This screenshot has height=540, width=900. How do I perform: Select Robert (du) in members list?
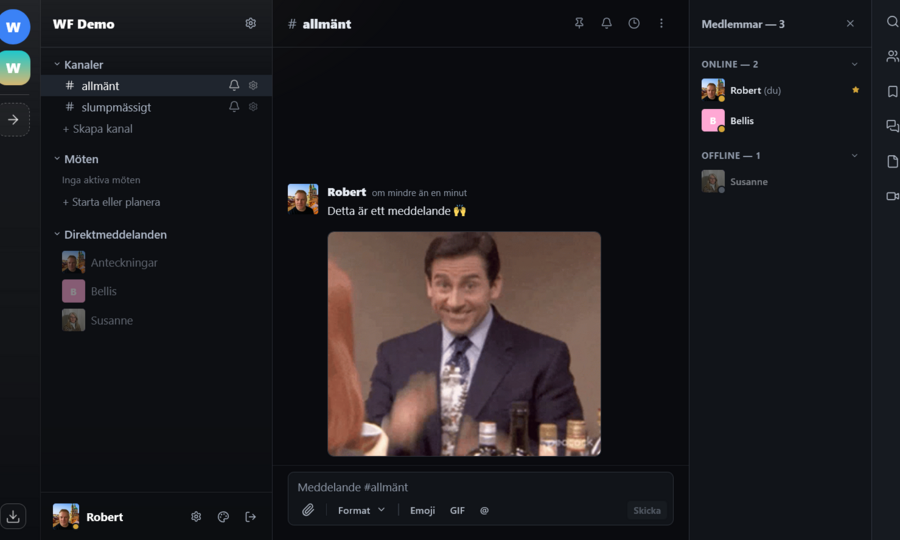point(780,90)
